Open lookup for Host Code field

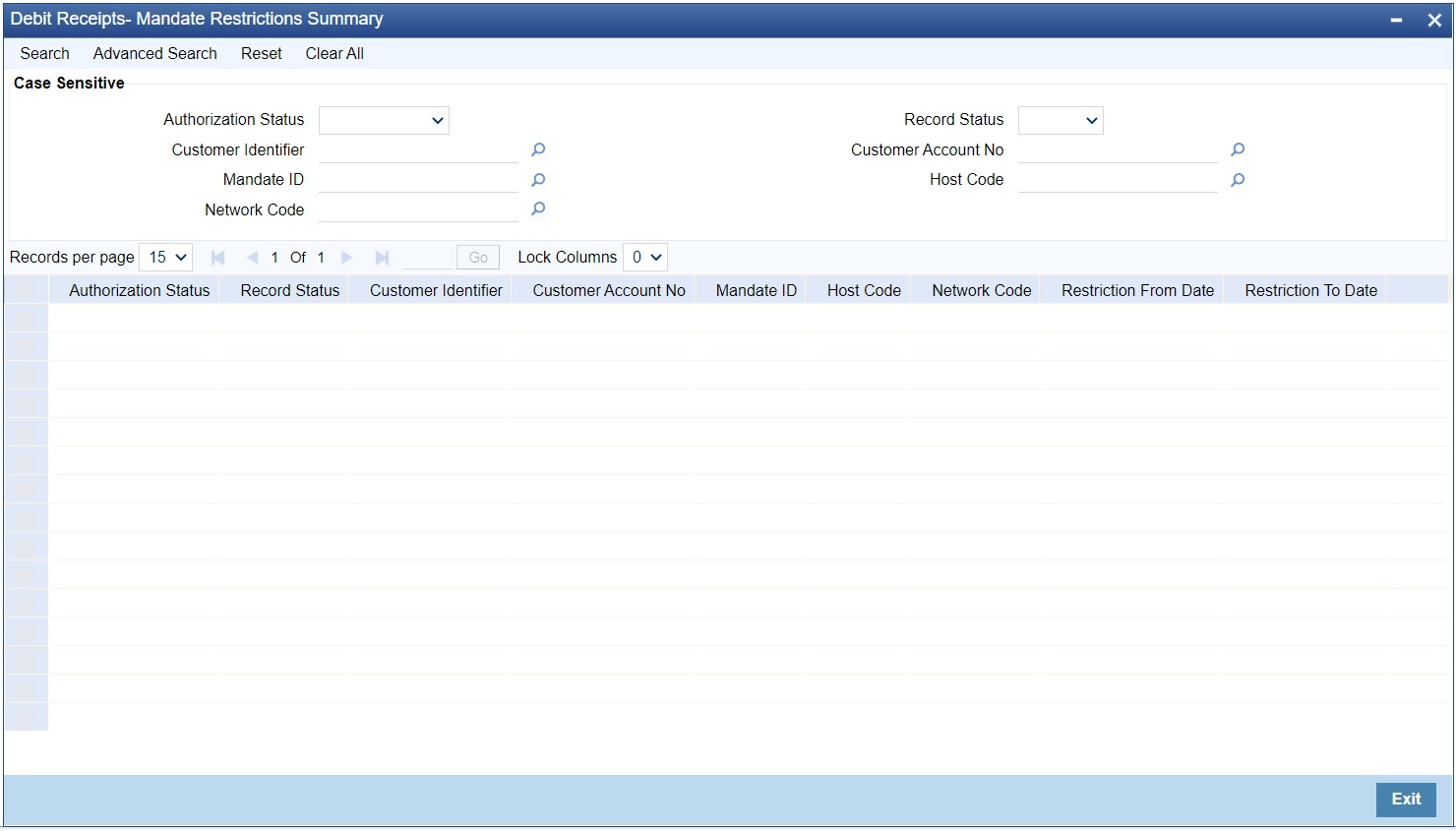[1238, 180]
